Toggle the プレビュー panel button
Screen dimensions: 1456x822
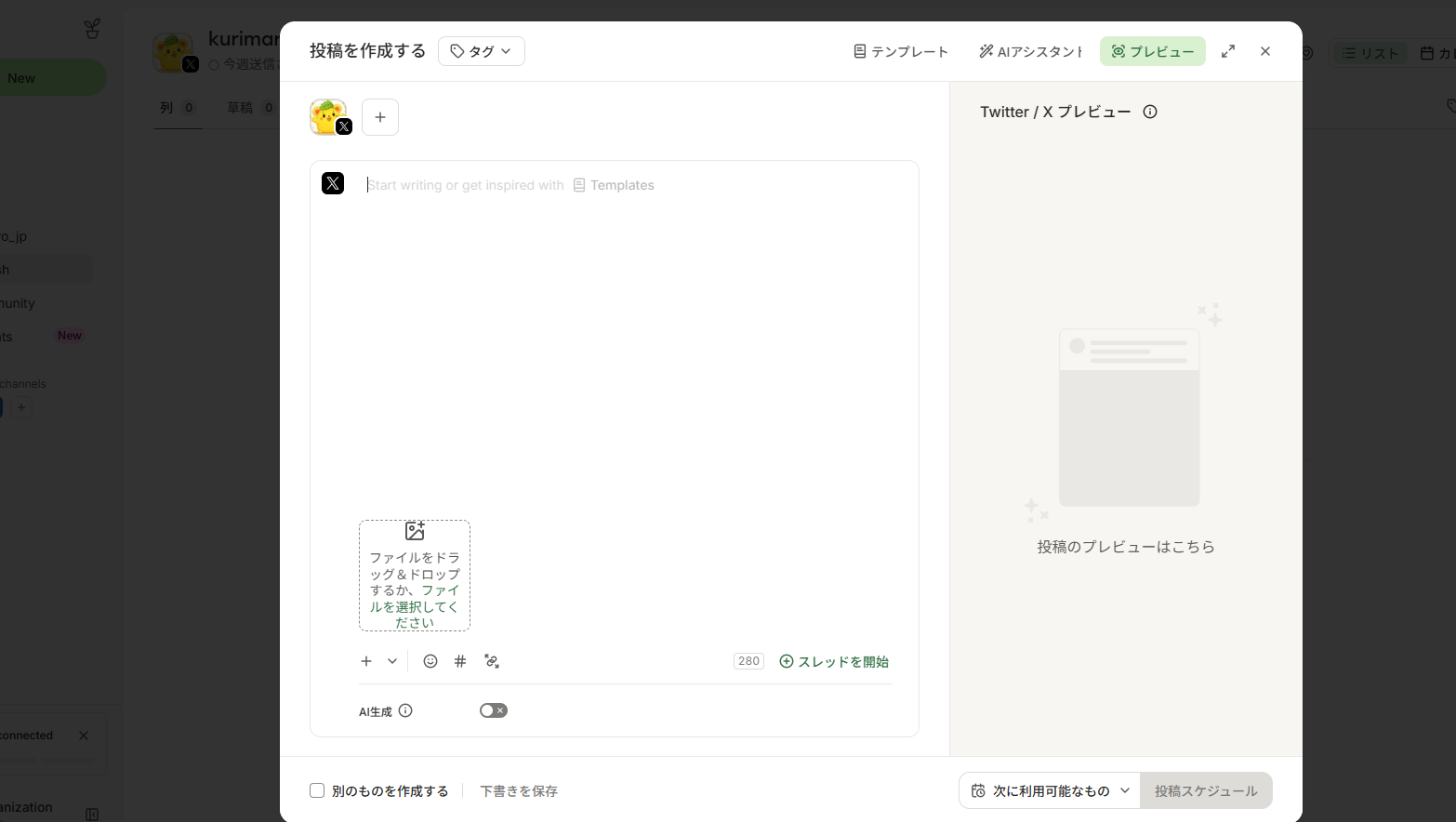[x=1153, y=51]
